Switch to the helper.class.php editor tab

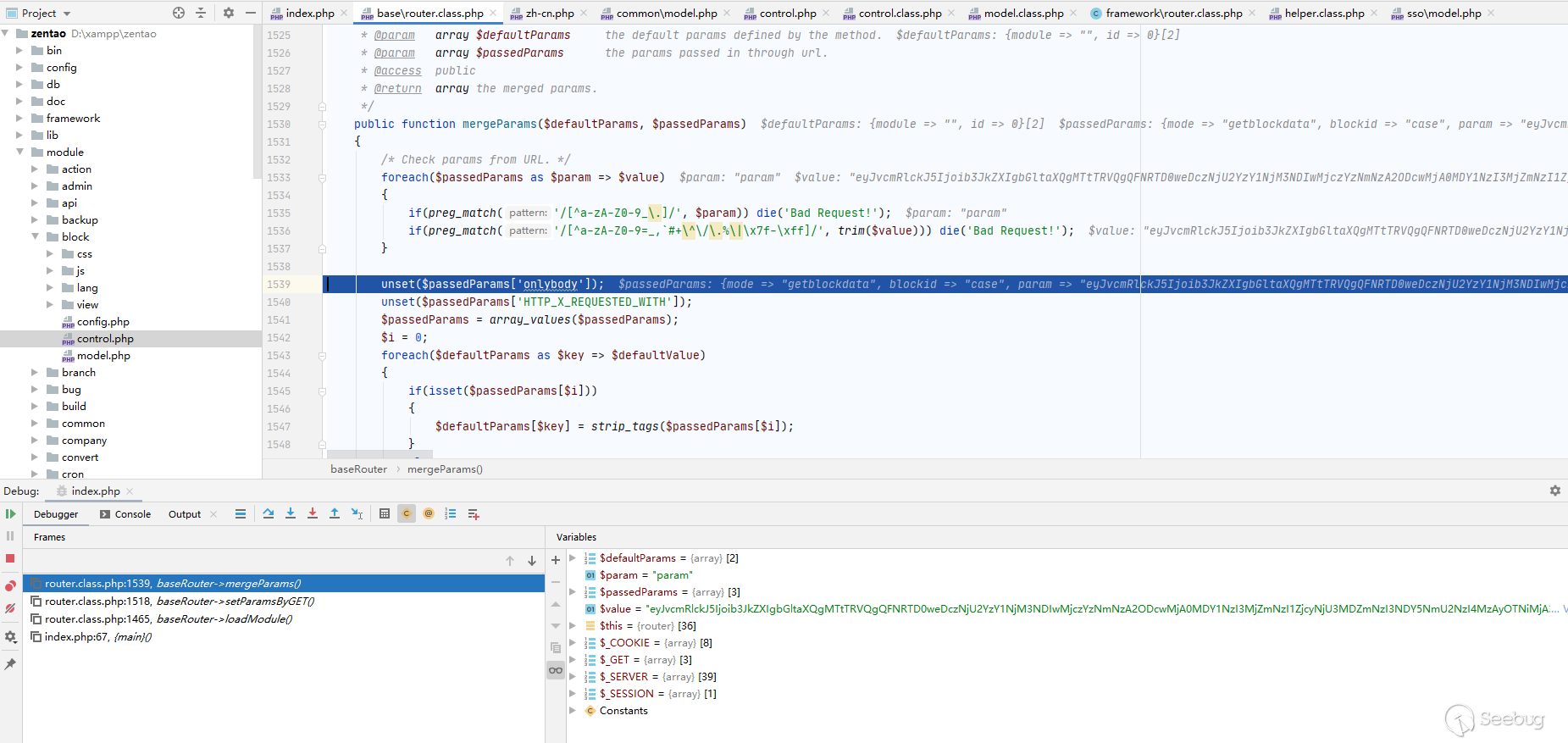[x=1323, y=13]
